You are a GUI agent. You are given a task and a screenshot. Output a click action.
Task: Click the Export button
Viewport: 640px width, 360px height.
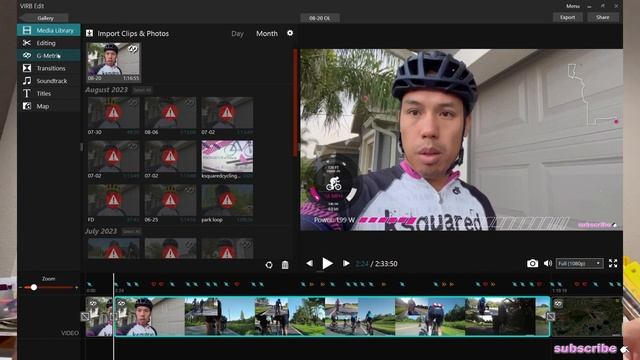567,17
